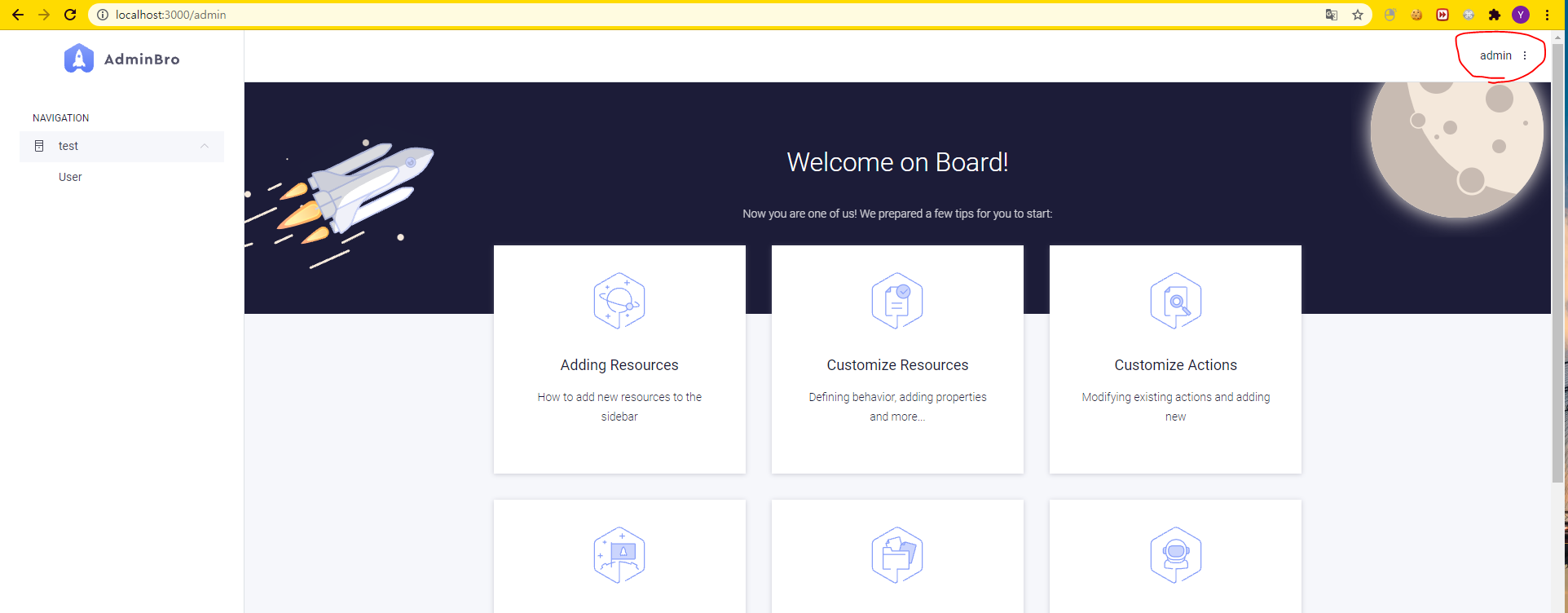Viewport: 1568px width, 613px height.
Task: Click 'Modifying existing actions and adding new' text
Action: click(1175, 407)
